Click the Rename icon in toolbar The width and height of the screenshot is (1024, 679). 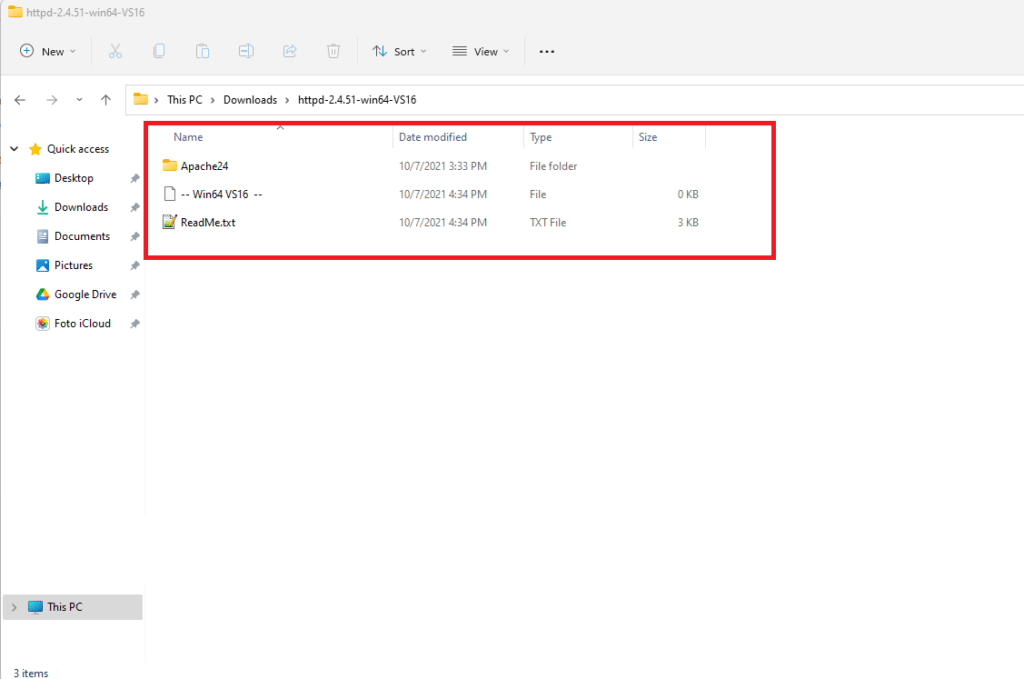tap(246, 51)
